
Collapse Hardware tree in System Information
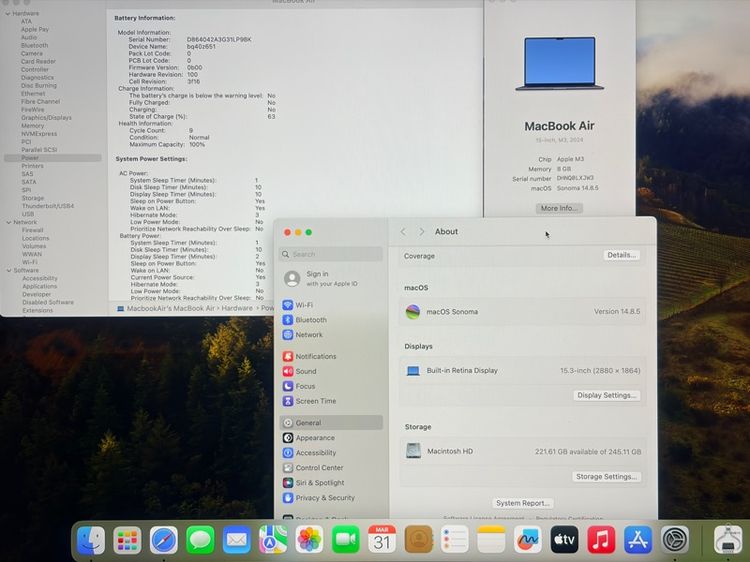tap(8, 14)
